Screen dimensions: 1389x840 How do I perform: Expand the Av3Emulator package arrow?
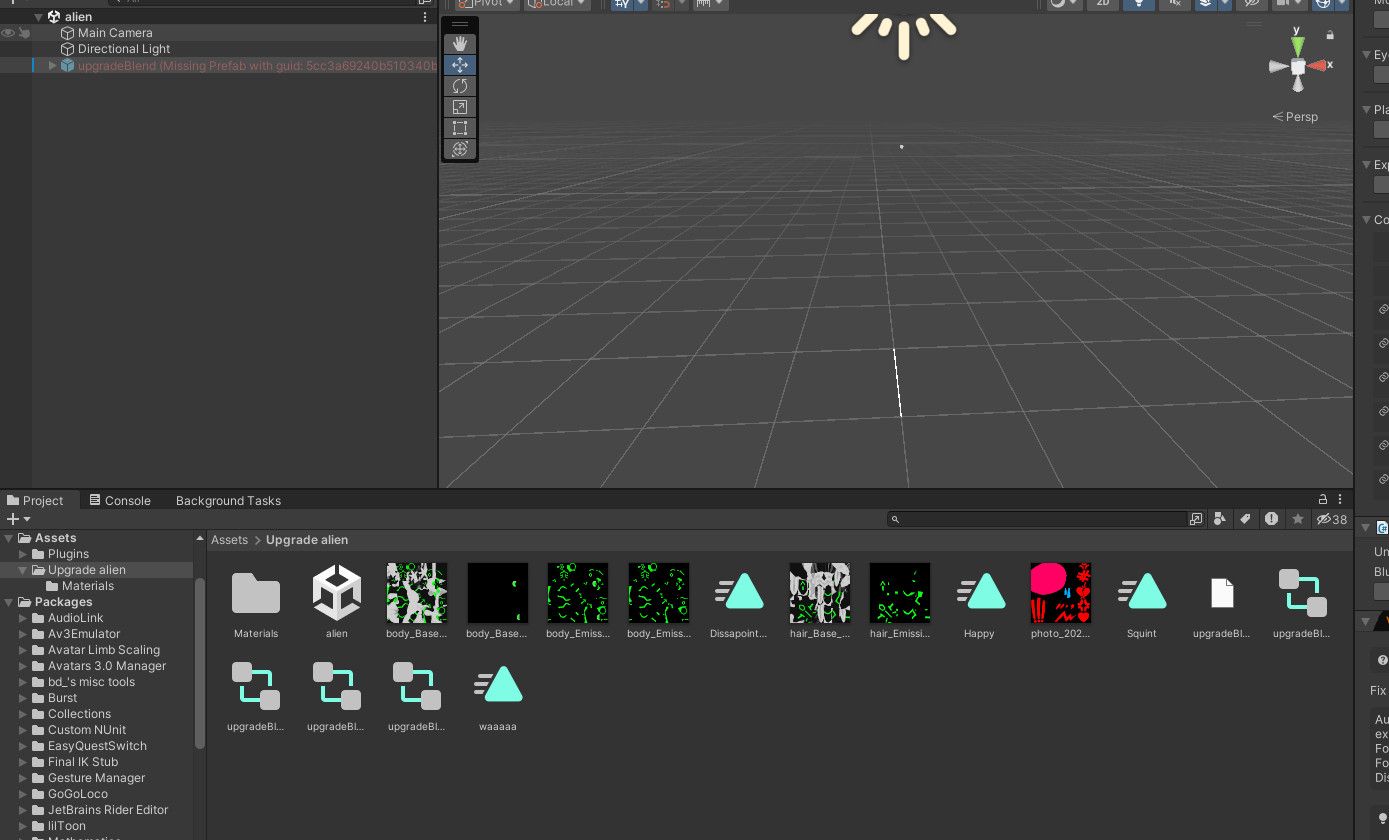pos(23,634)
